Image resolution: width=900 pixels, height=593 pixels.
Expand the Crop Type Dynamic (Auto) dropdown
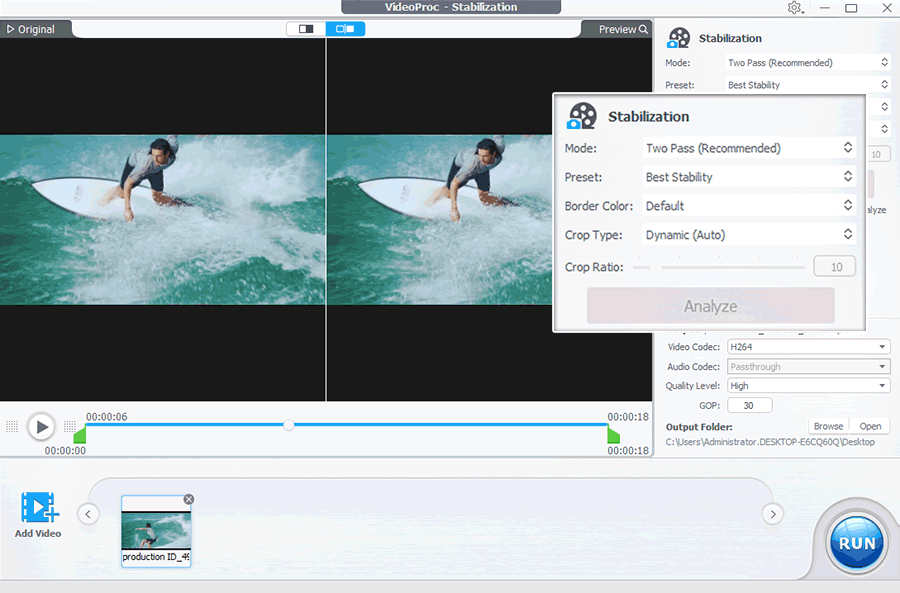click(x=749, y=235)
